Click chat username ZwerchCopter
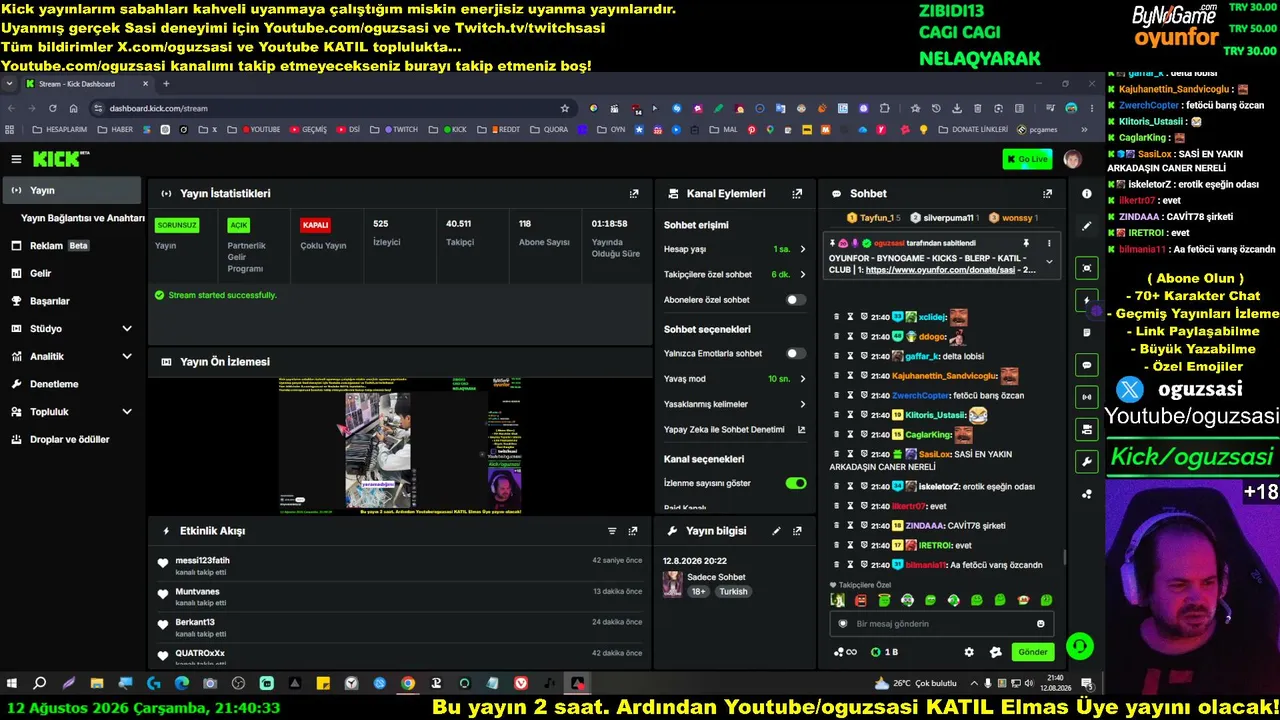Viewport: 1280px width, 720px height. pos(920,396)
